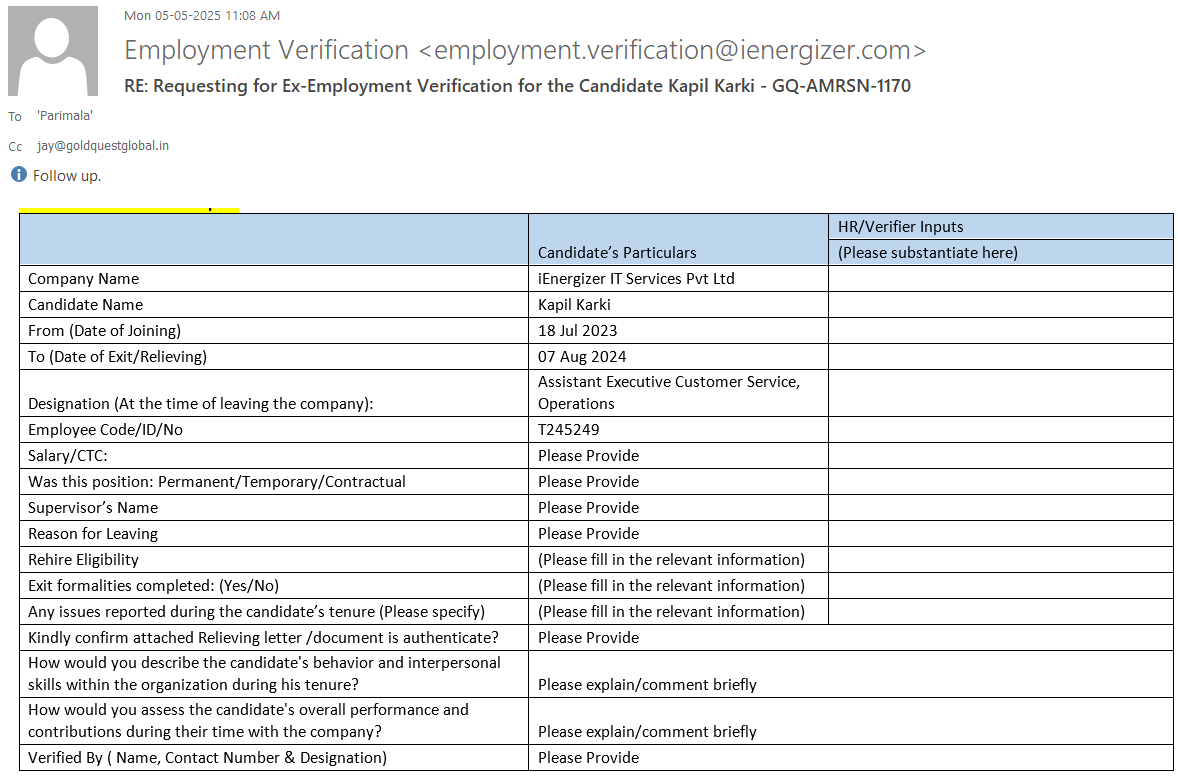Click the date of joining value 18 Jul 2023
This screenshot has height=781, width=1178.
(x=577, y=331)
